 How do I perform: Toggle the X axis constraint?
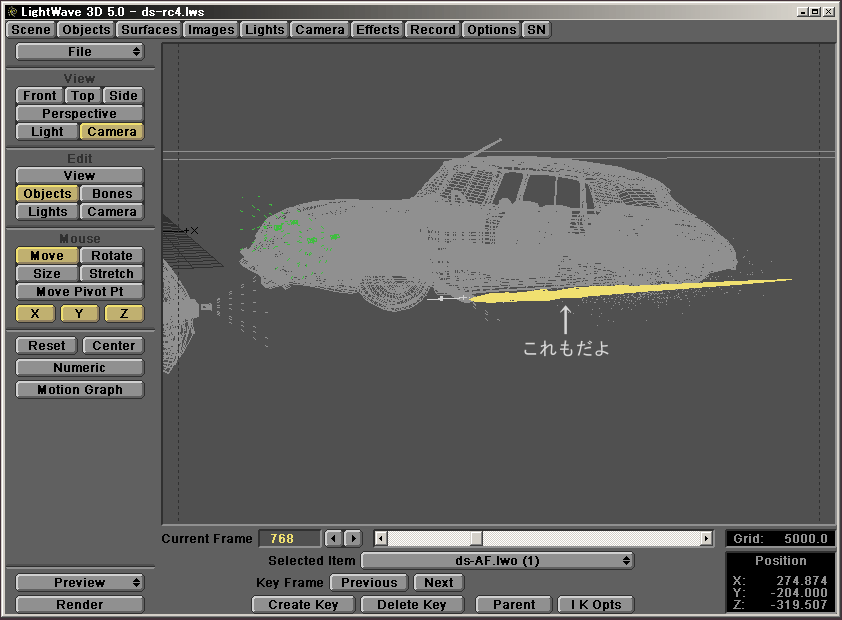click(x=35, y=314)
